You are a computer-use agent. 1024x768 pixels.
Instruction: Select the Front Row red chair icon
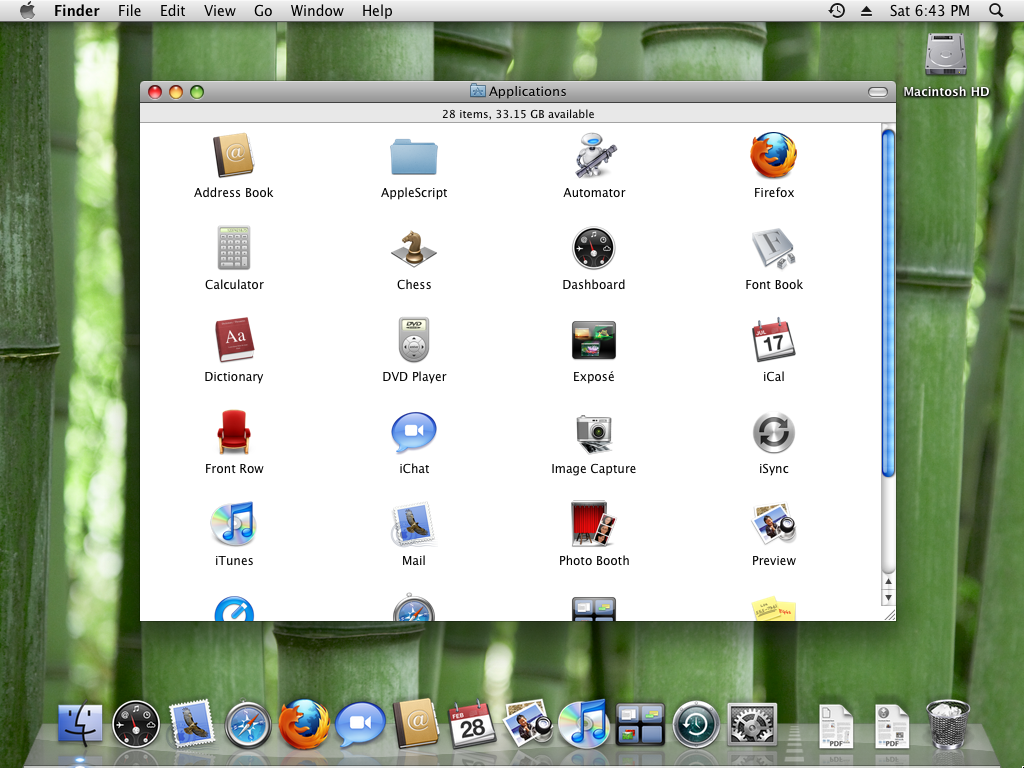click(234, 432)
